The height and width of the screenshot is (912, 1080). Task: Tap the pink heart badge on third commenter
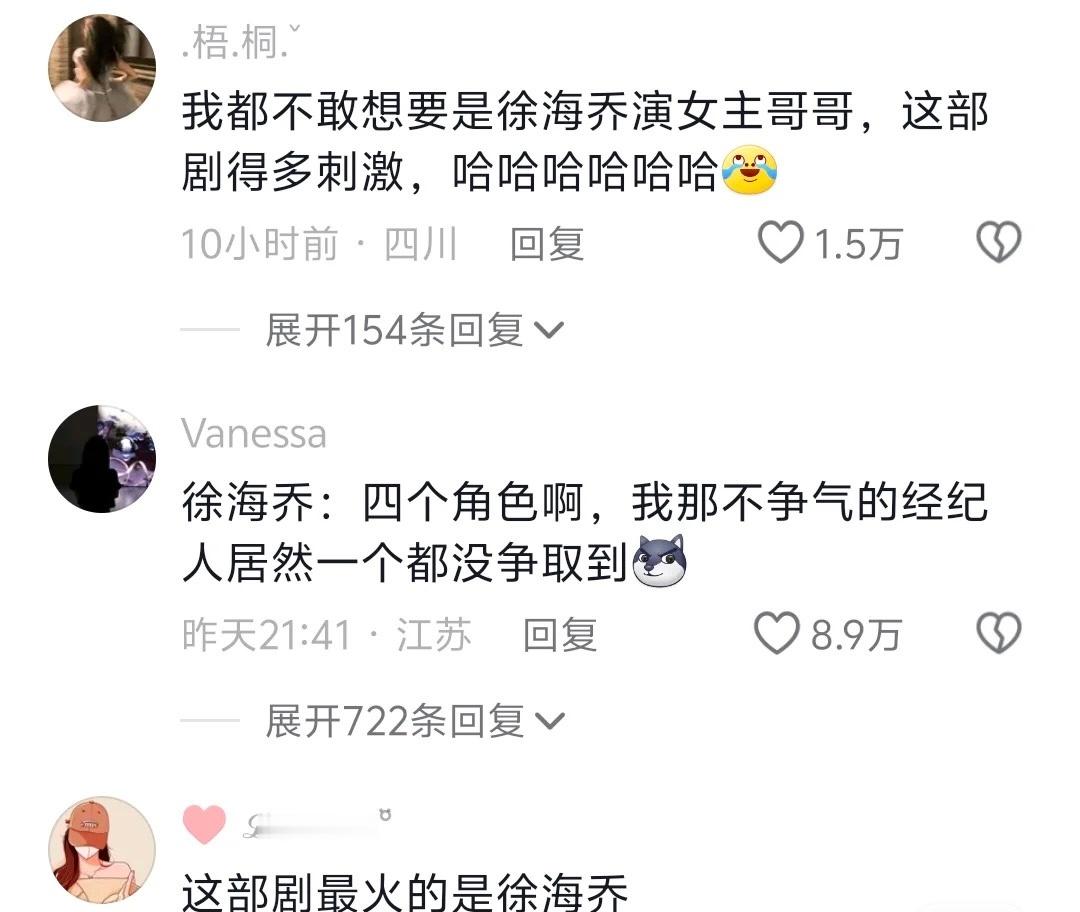(x=204, y=824)
